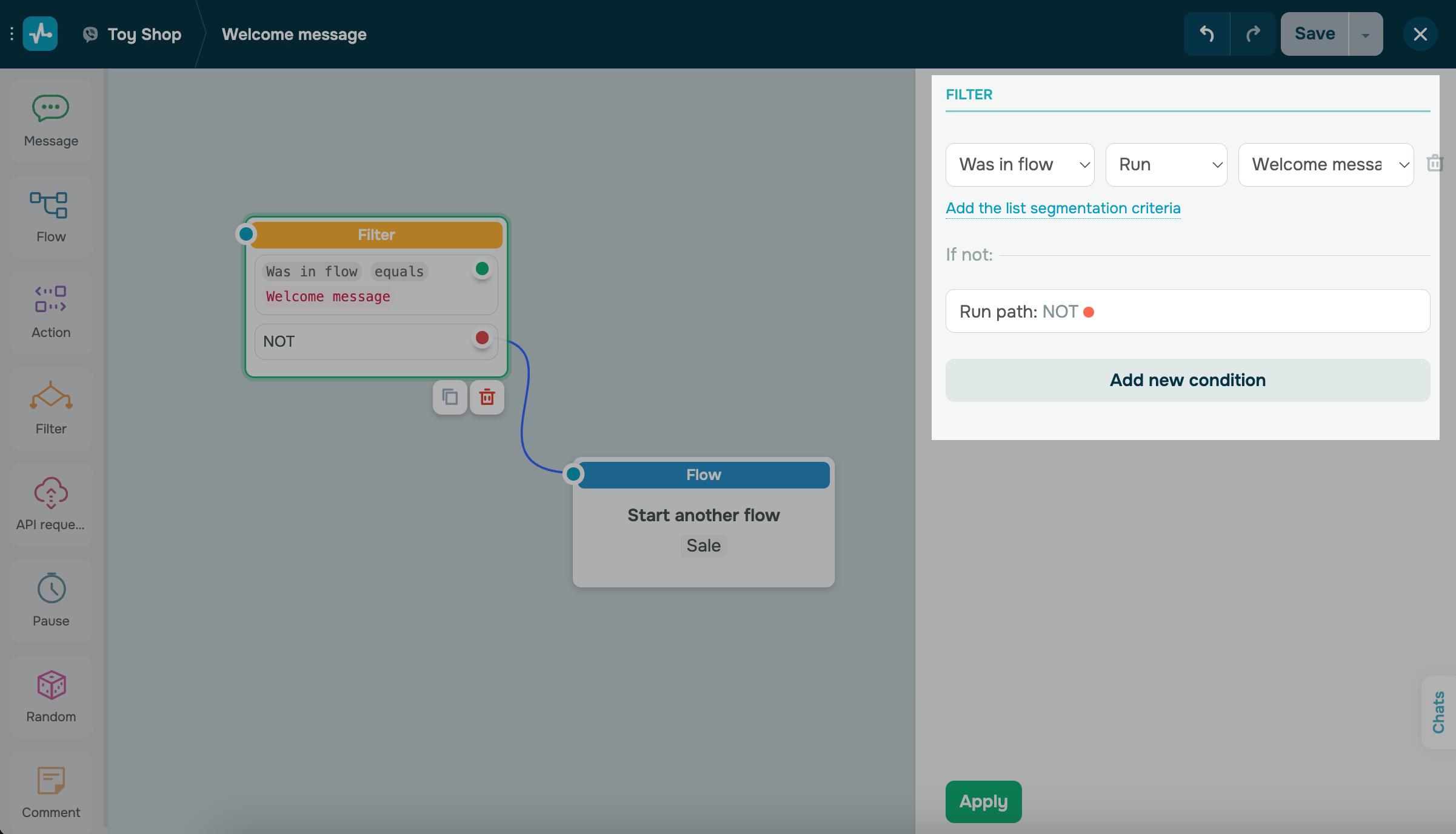Click 'Add the list segmentation criteria' link

[1063, 208]
